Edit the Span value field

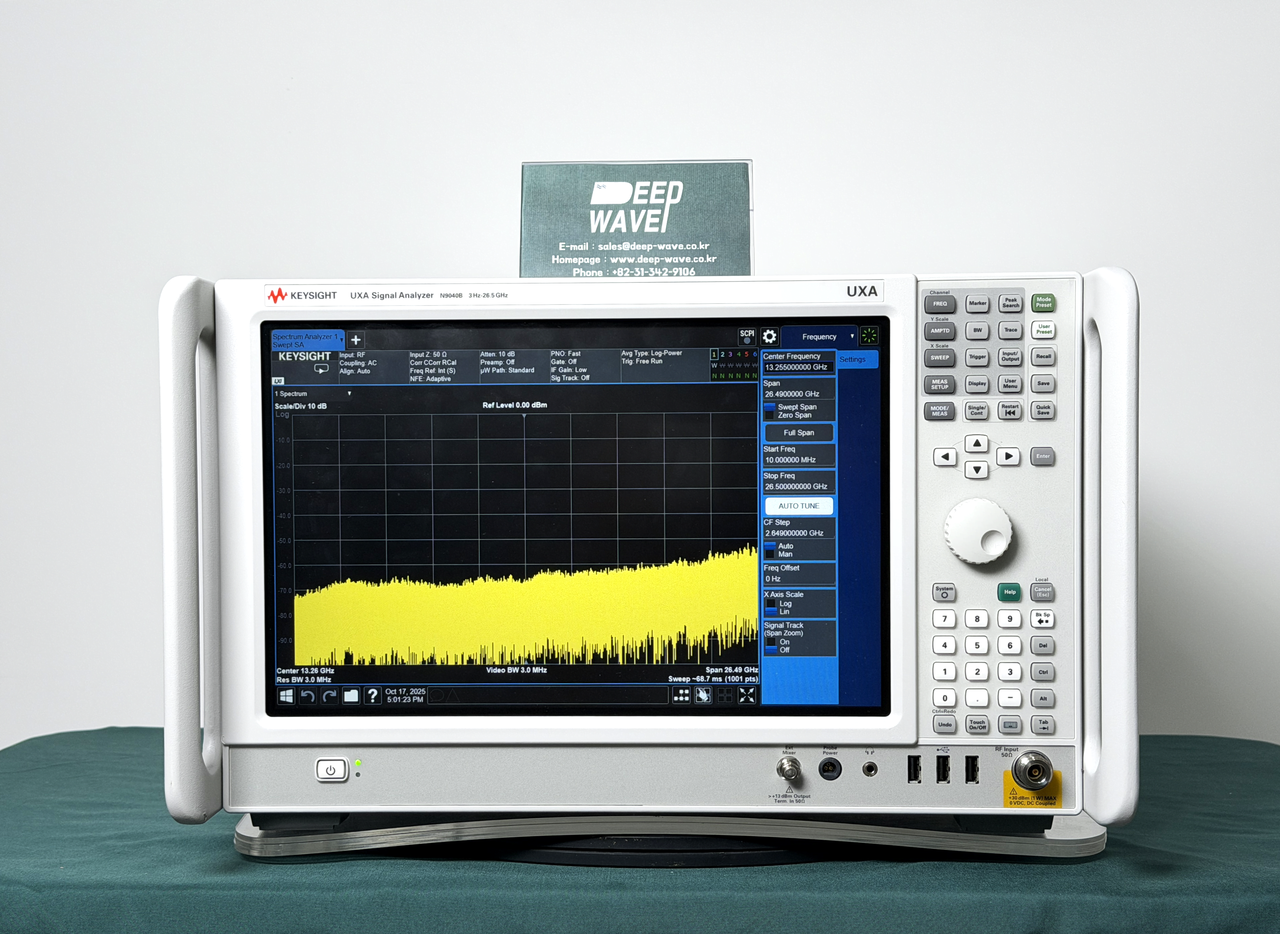tap(799, 394)
